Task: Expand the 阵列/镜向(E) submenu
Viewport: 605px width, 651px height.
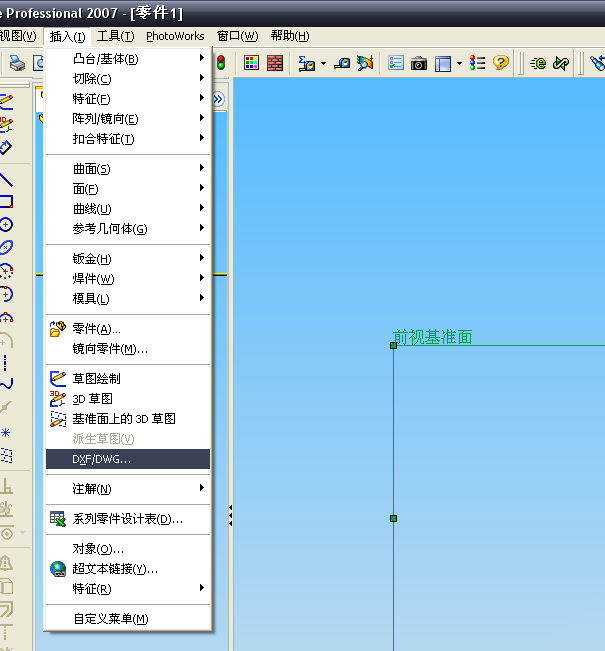Action: 127,119
